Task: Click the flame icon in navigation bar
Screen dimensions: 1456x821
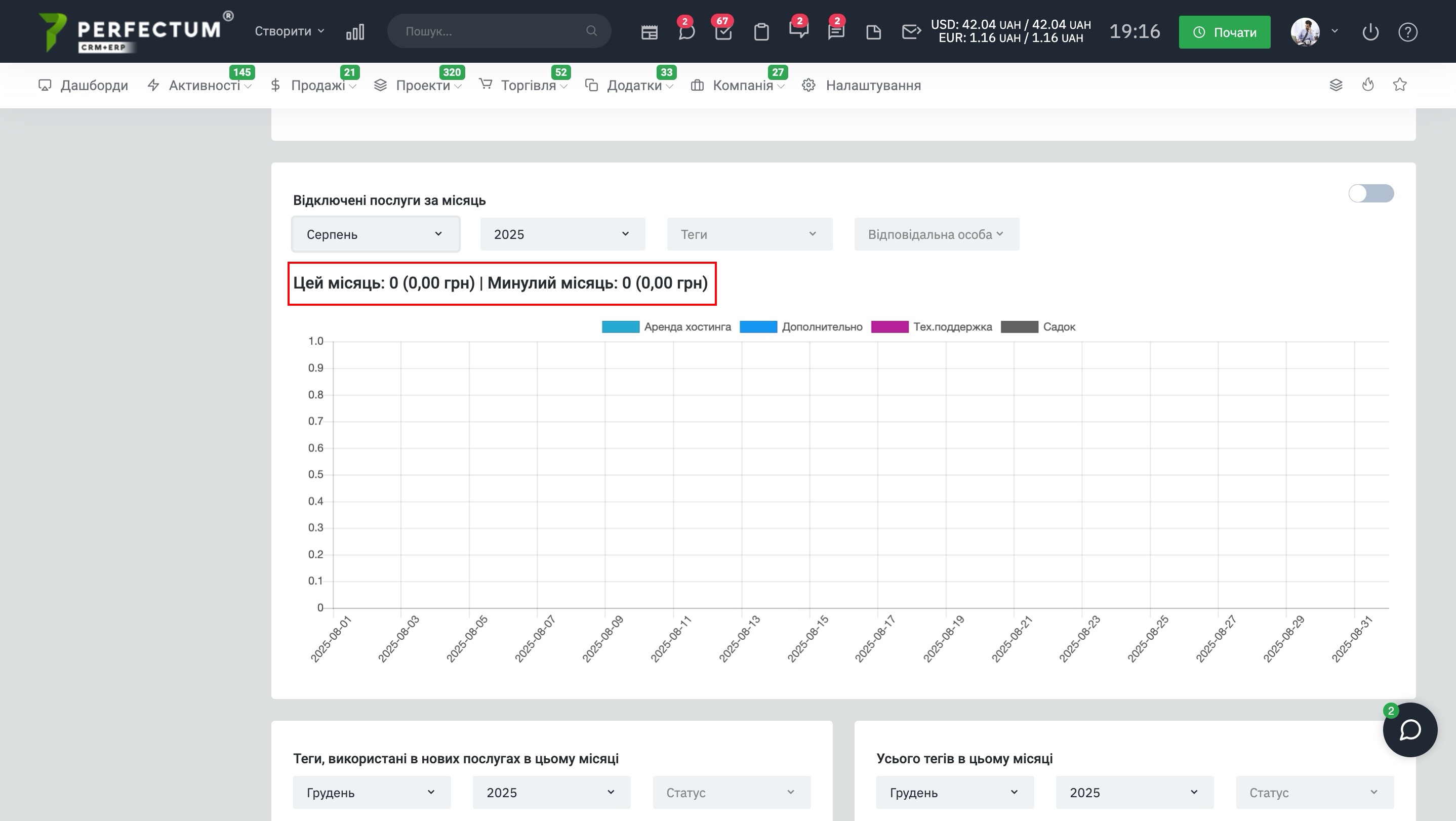Action: pos(1368,86)
